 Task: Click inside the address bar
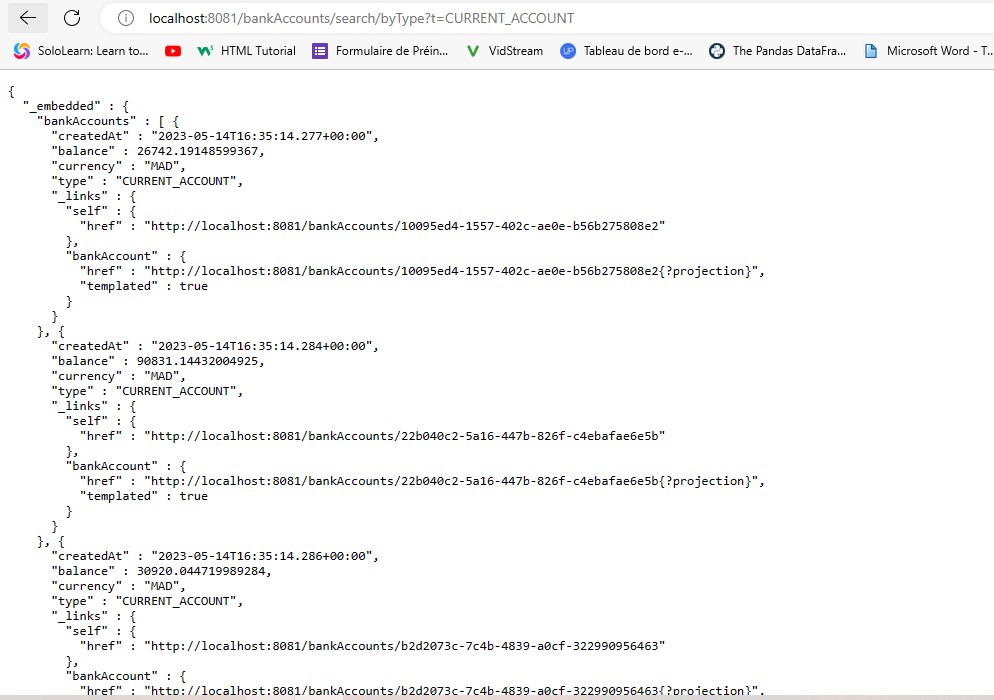400,17
